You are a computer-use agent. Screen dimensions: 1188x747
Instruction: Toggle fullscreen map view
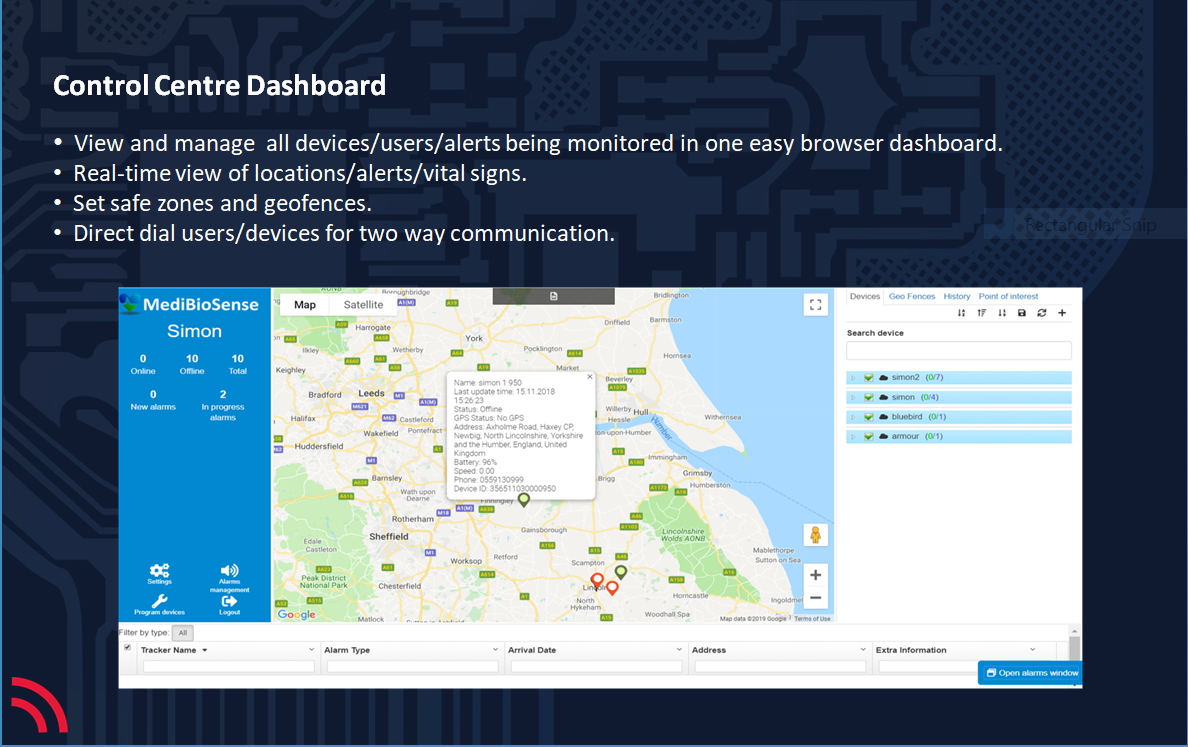816,305
